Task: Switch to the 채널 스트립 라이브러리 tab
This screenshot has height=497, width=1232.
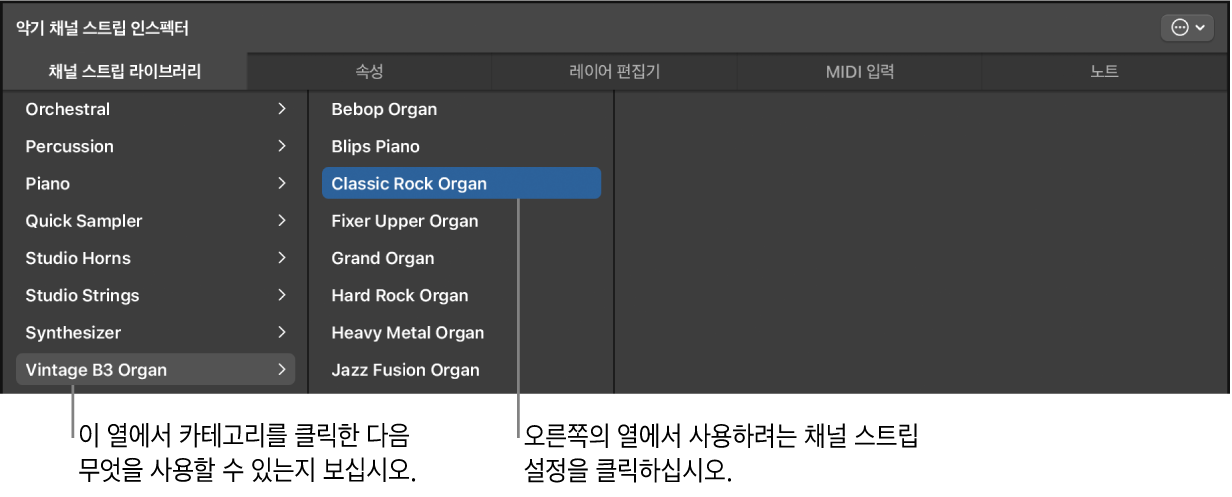Action: click(125, 72)
